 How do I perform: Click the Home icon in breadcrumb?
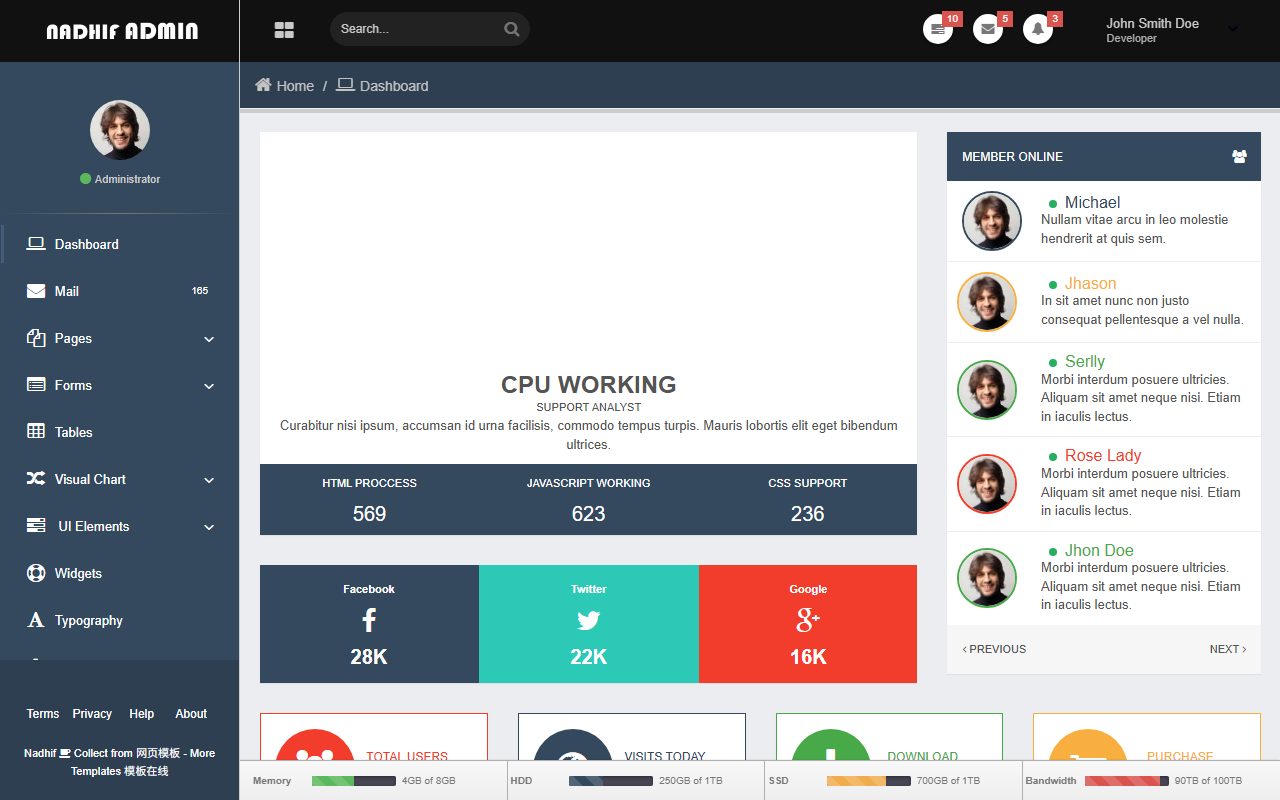(263, 85)
